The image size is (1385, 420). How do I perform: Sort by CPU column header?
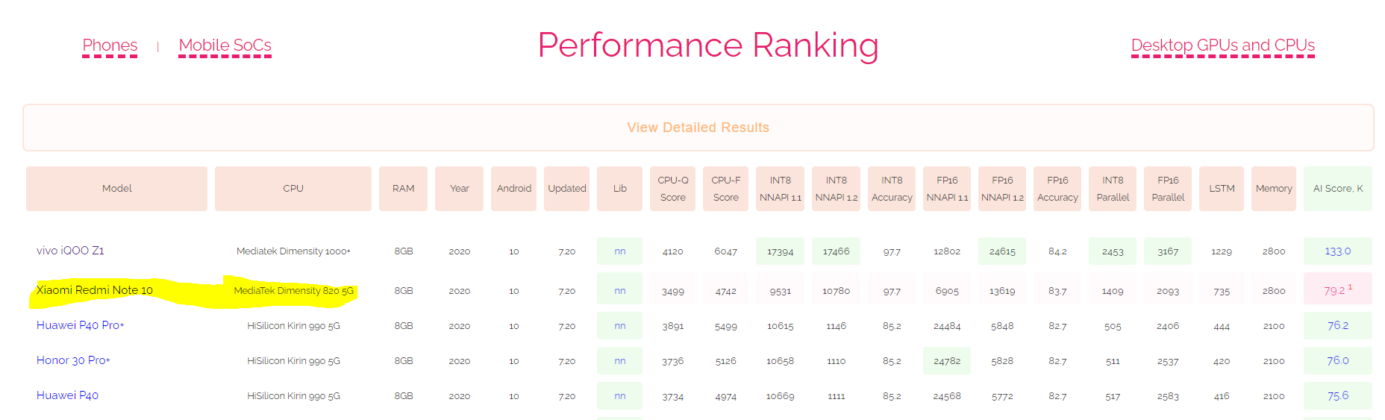coord(292,188)
